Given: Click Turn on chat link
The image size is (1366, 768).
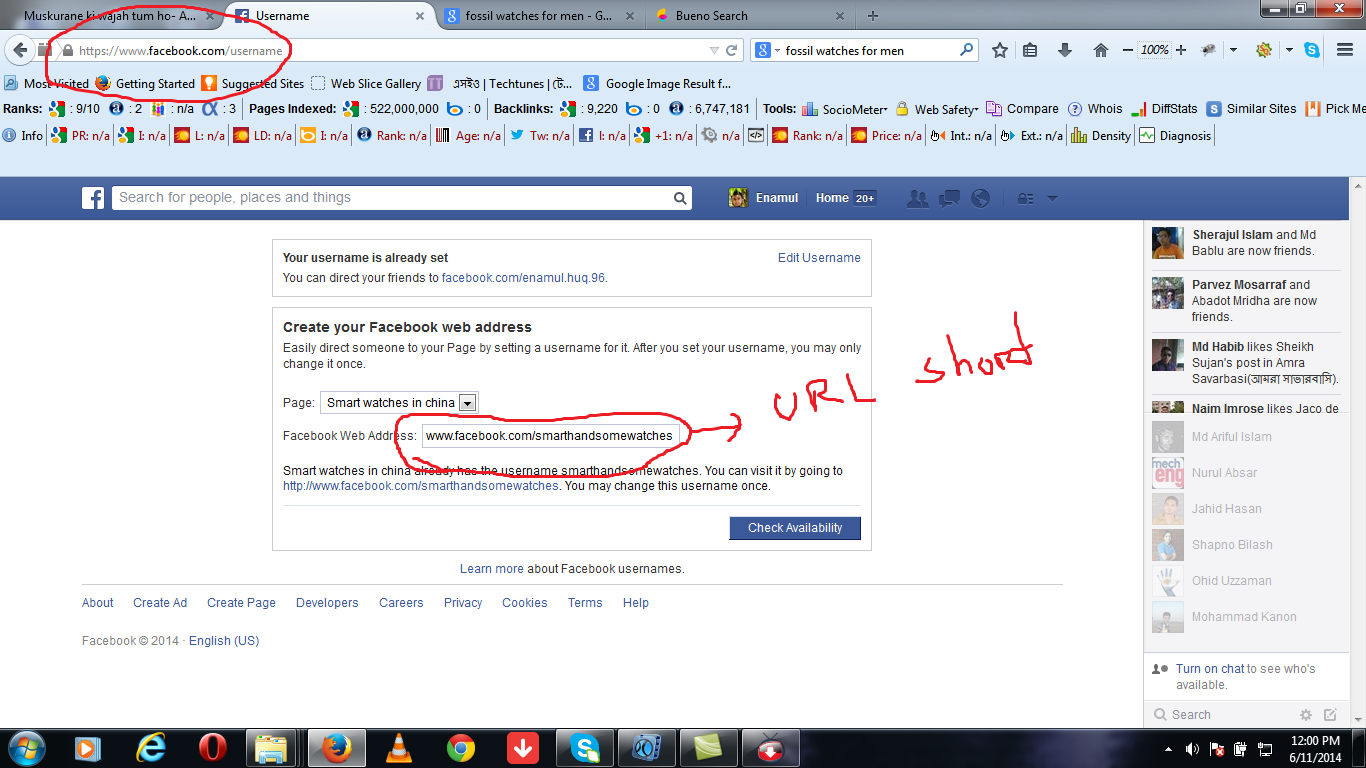Looking at the screenshot, I should pyautogui.click(x=1210, y=669).
